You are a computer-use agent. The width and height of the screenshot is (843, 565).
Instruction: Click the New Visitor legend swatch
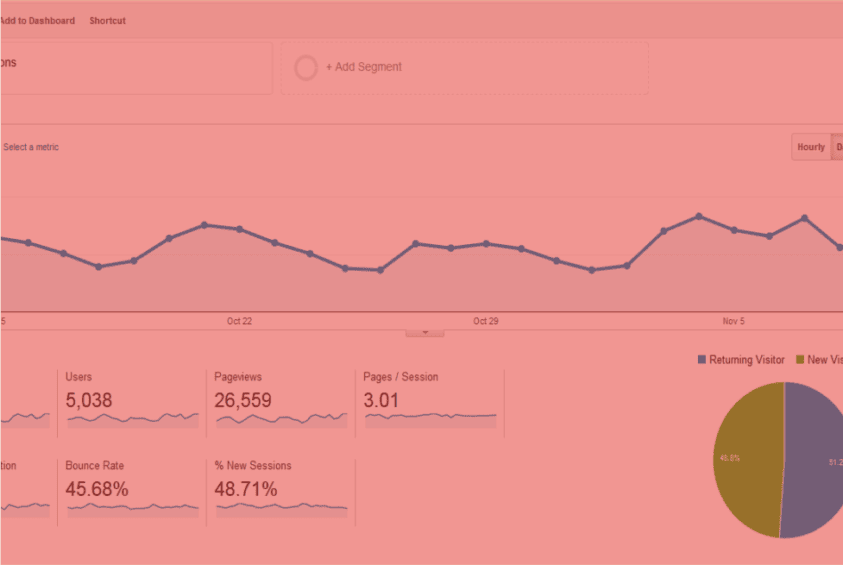(800, 359)
